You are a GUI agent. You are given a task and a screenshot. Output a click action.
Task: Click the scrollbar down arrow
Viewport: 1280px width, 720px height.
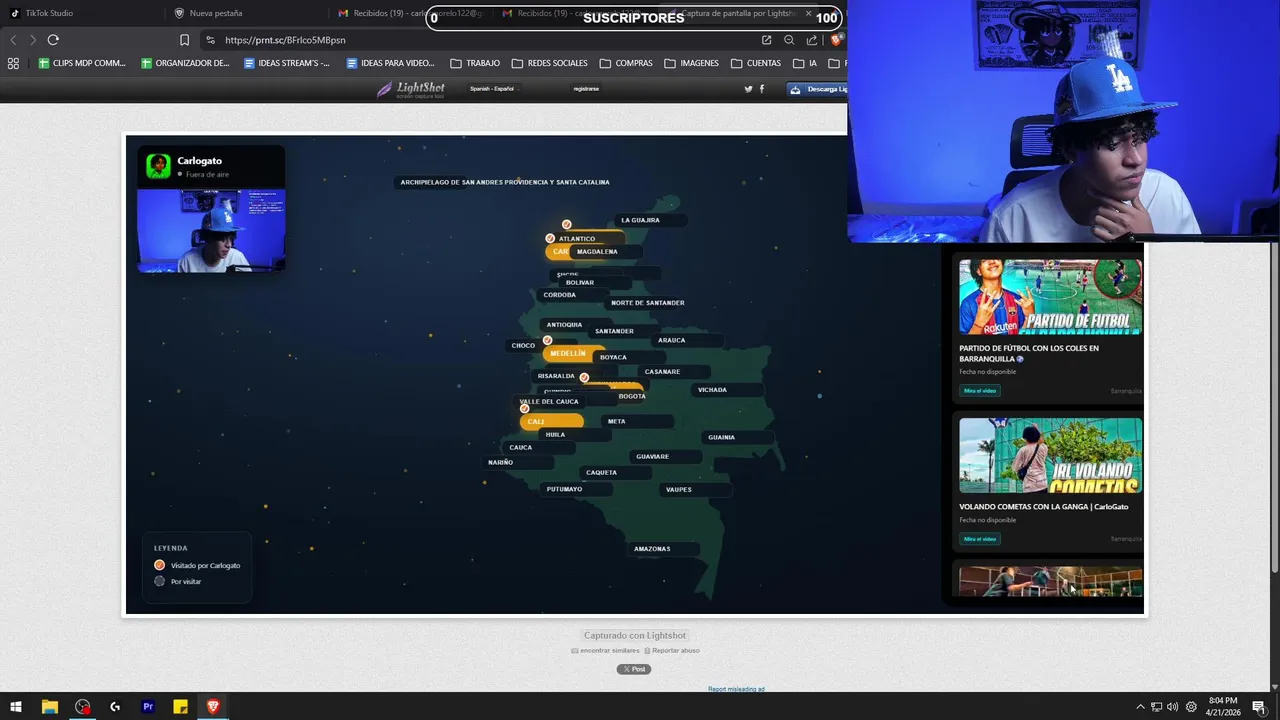click(x=1274, y=685)
